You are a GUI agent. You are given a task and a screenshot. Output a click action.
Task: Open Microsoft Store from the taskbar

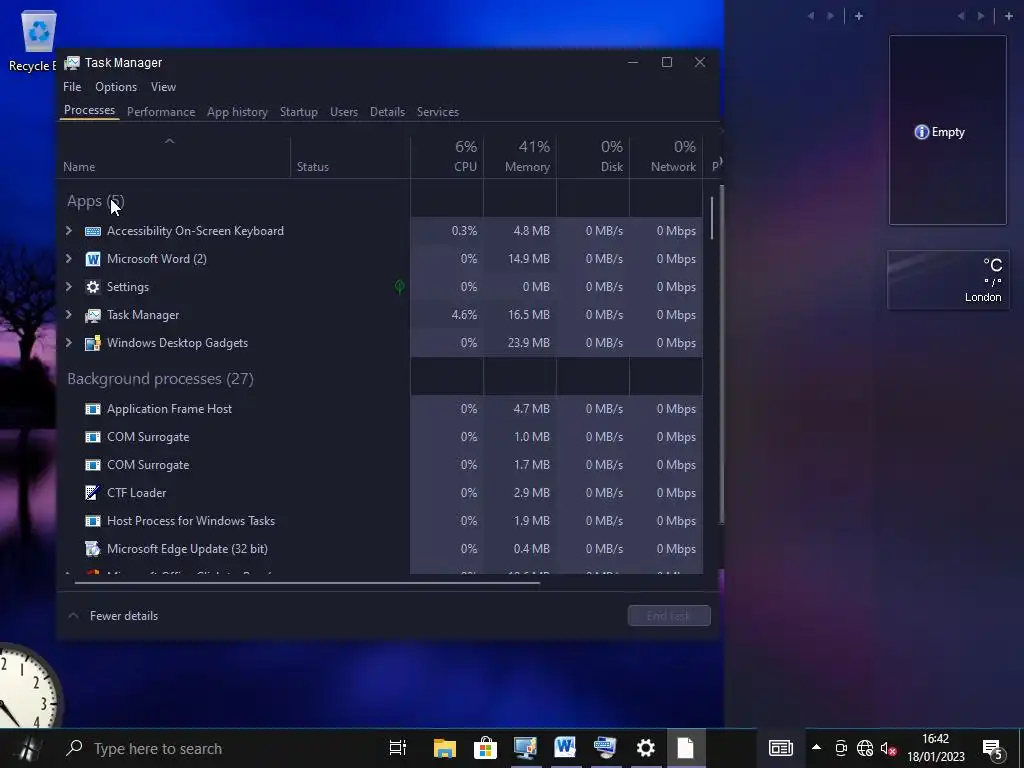pos(485,748)
